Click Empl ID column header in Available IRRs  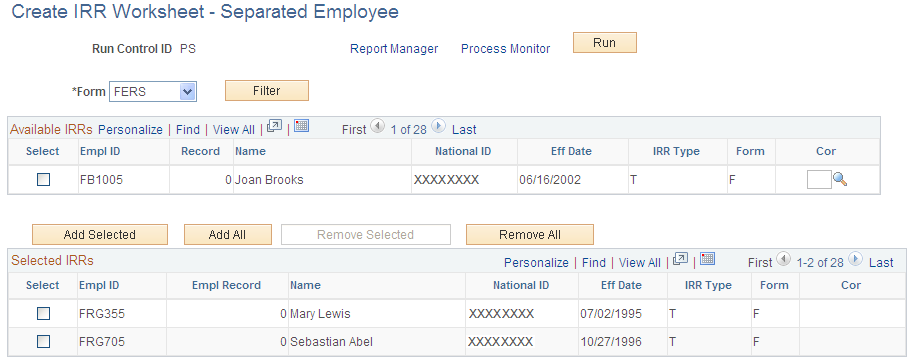100,151
